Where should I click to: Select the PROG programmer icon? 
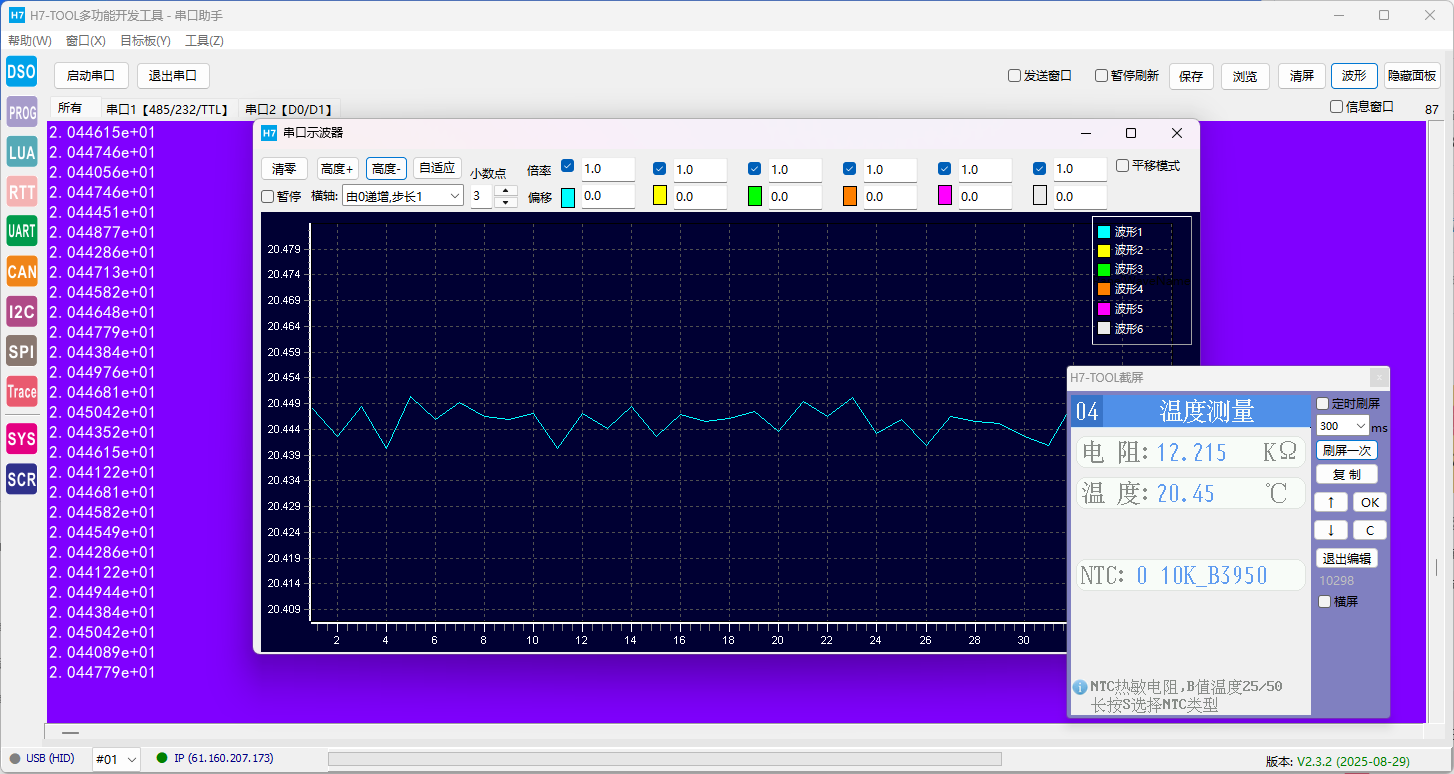(x=22, y=112)
